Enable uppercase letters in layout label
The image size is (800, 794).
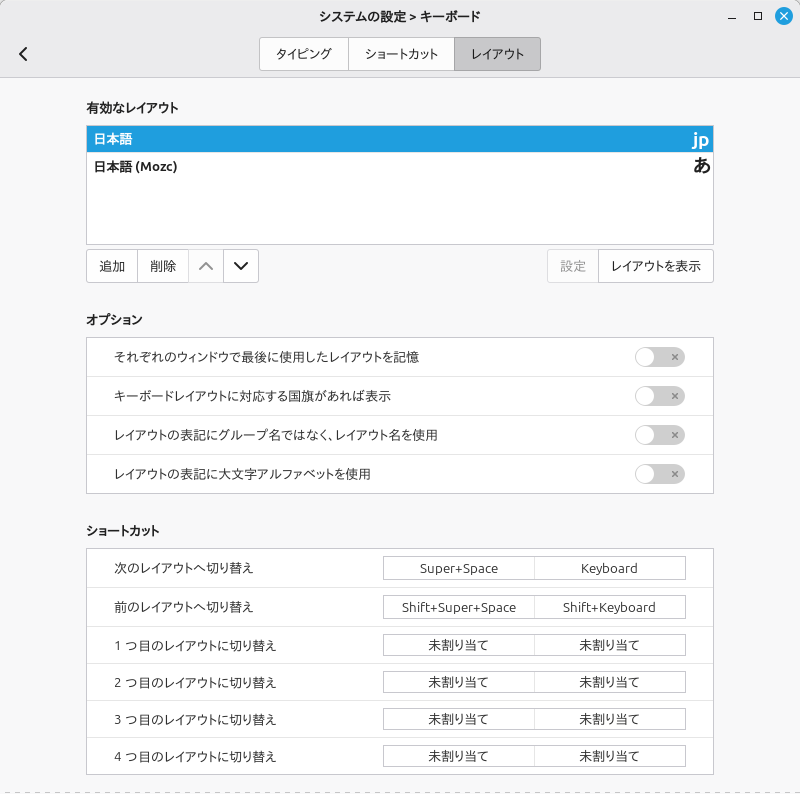click(x=660, y=474)
